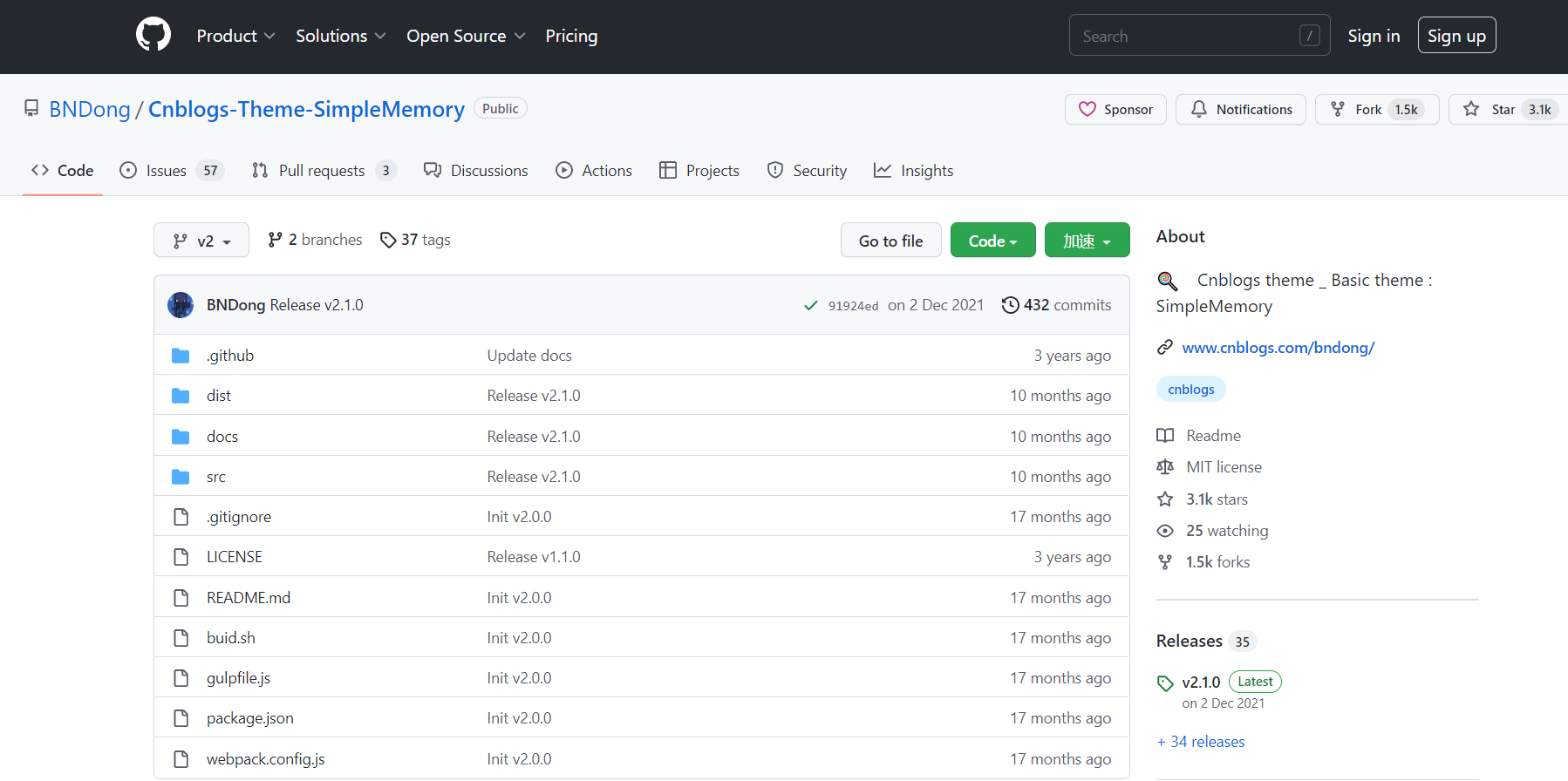
Task: Open the + 34 releases link
Action: coord(1201,742)
